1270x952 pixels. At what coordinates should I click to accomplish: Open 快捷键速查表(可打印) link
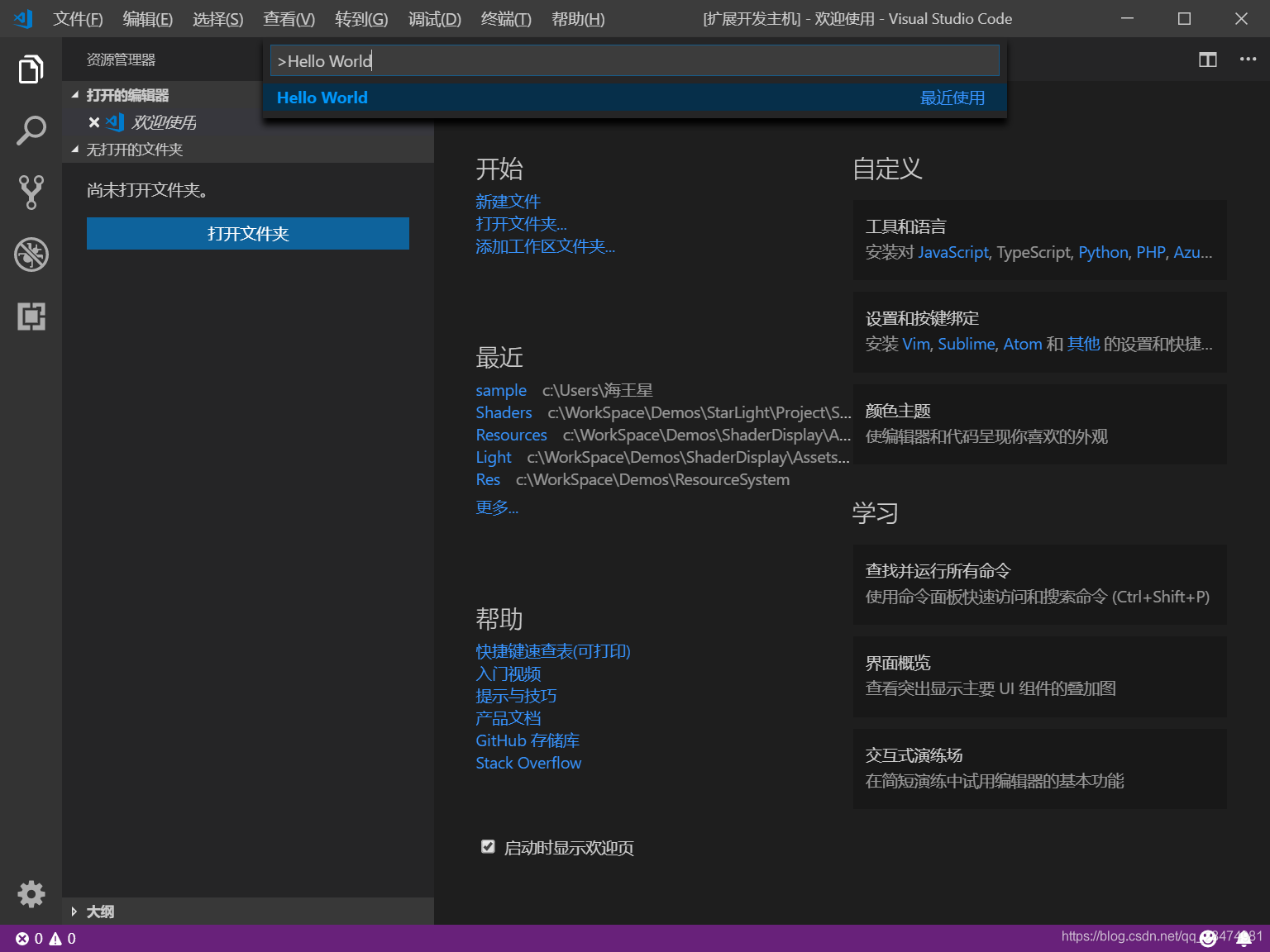point(553,651)
